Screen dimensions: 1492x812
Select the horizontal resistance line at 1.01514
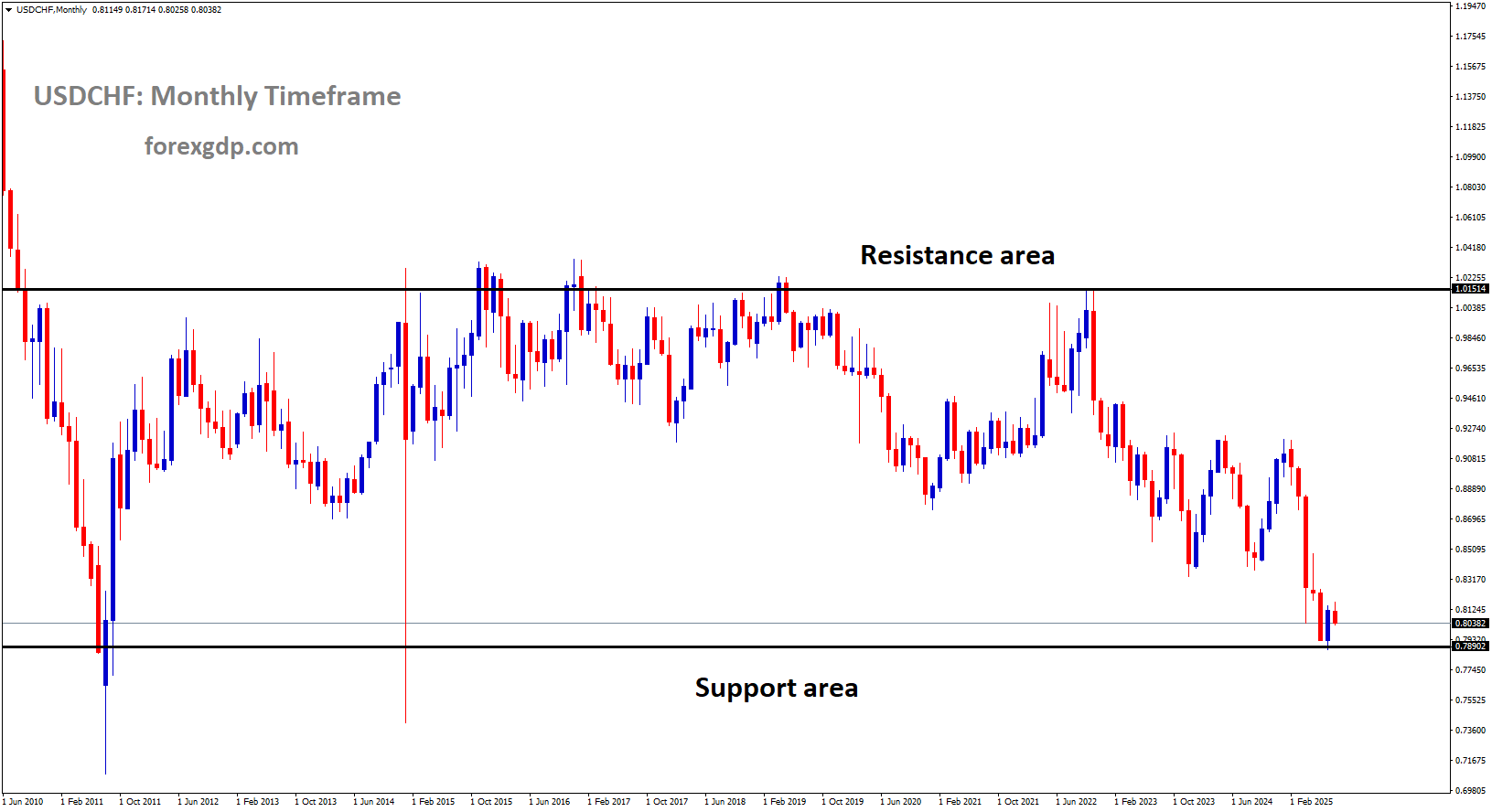click(x=726, y=290)
